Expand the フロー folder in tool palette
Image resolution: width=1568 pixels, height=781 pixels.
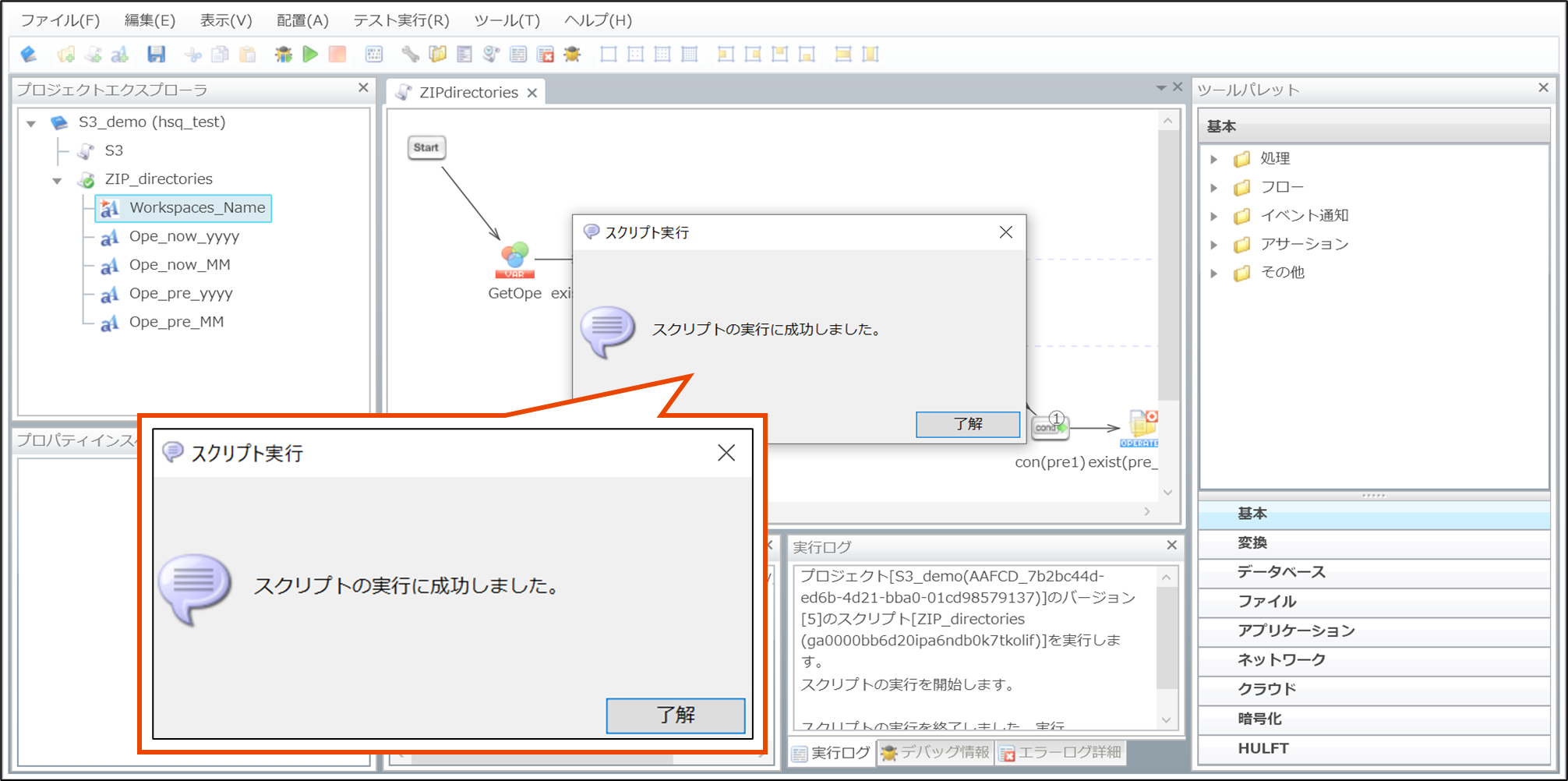tap(1213, 188)
